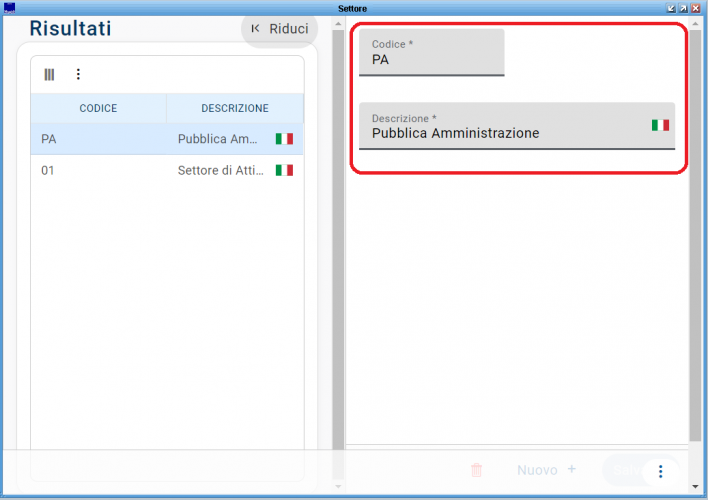Click the Riduci collapse button
Screen dimensions: 708x500
coord(279,29)
